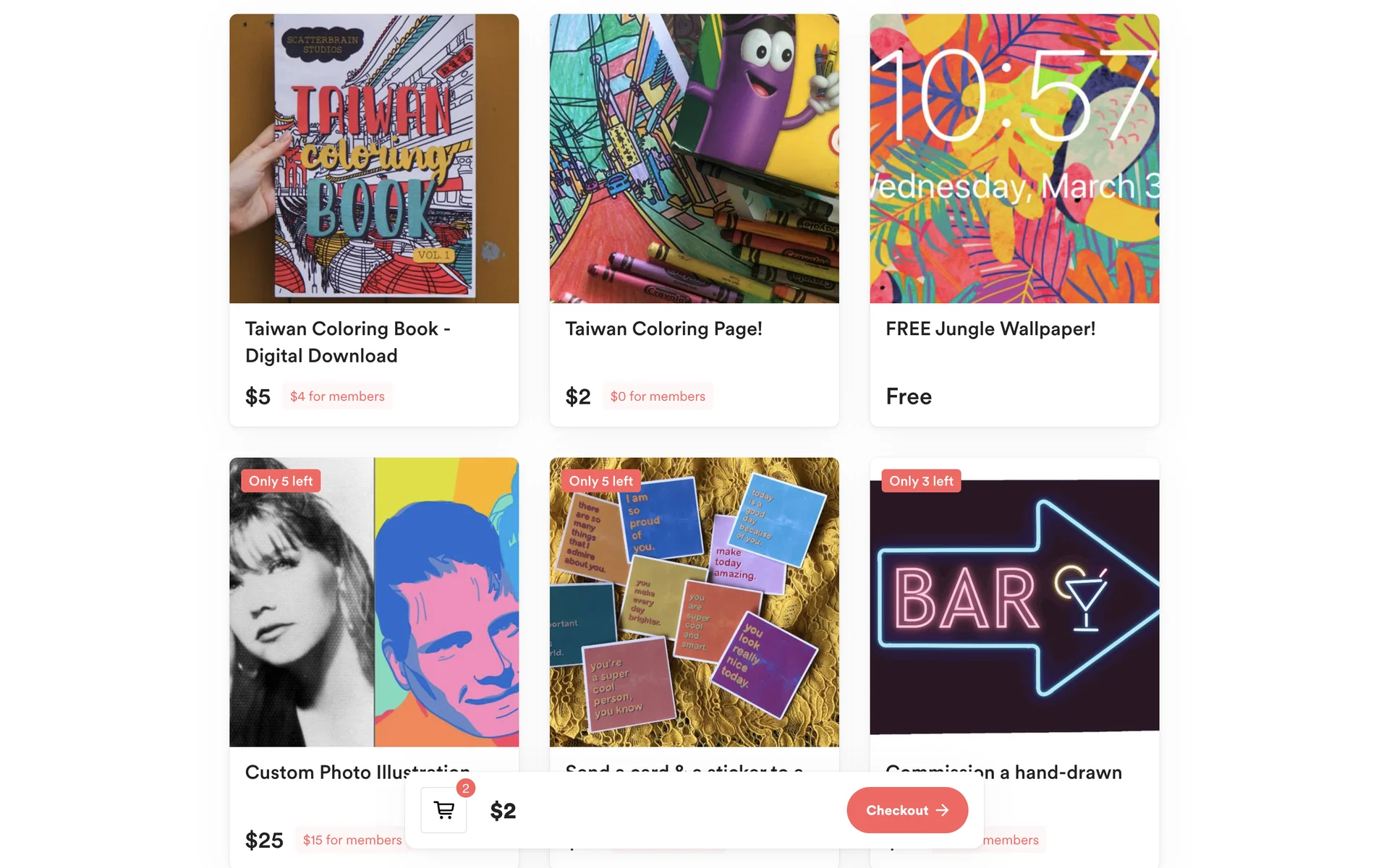Click the FREE Jungle Wallpaper! title
Image resolution: width=1389 pixels, height=868 pixels.
coord(990,329)
